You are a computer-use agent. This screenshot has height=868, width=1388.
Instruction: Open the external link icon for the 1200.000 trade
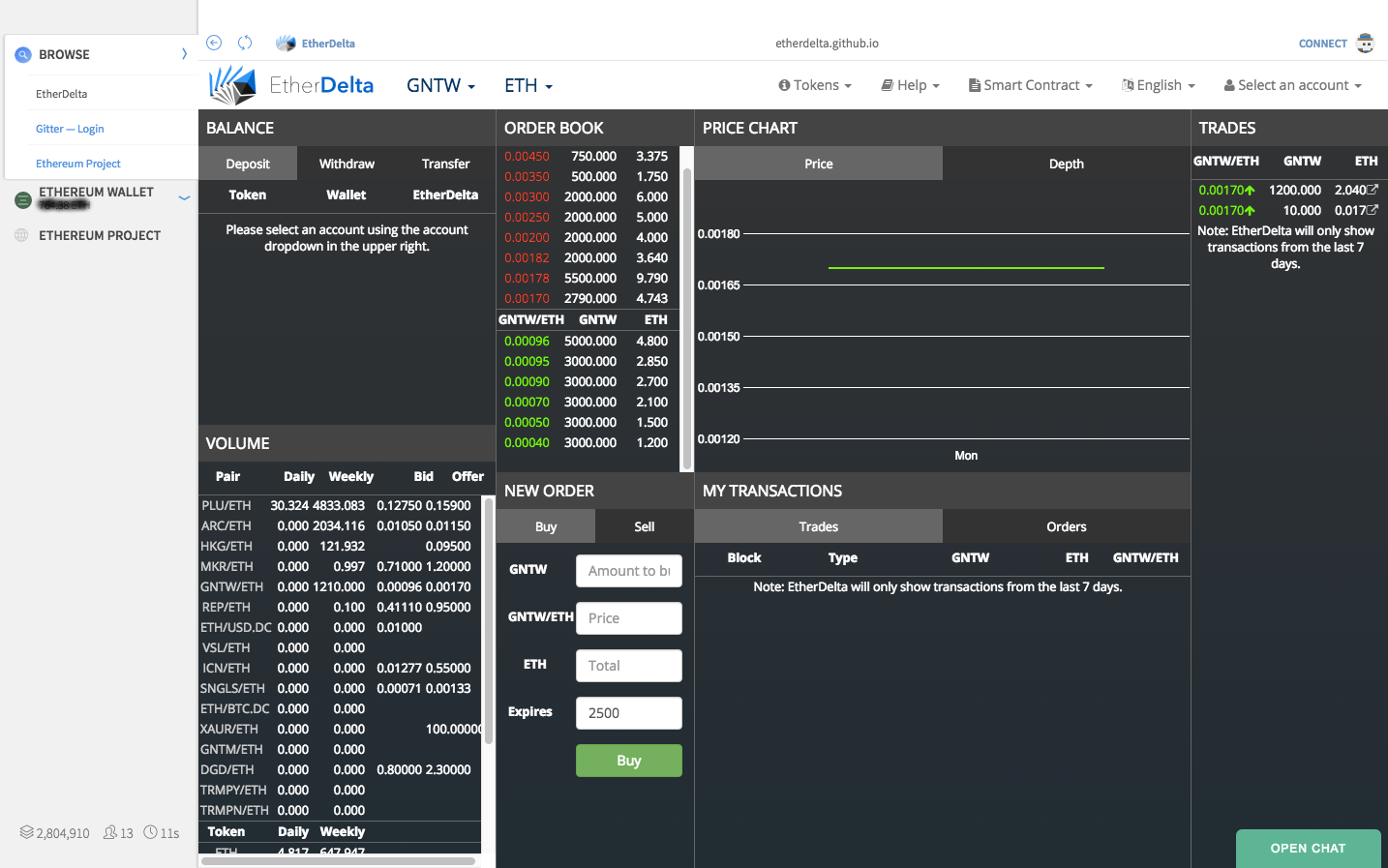tap(1372, 190)
